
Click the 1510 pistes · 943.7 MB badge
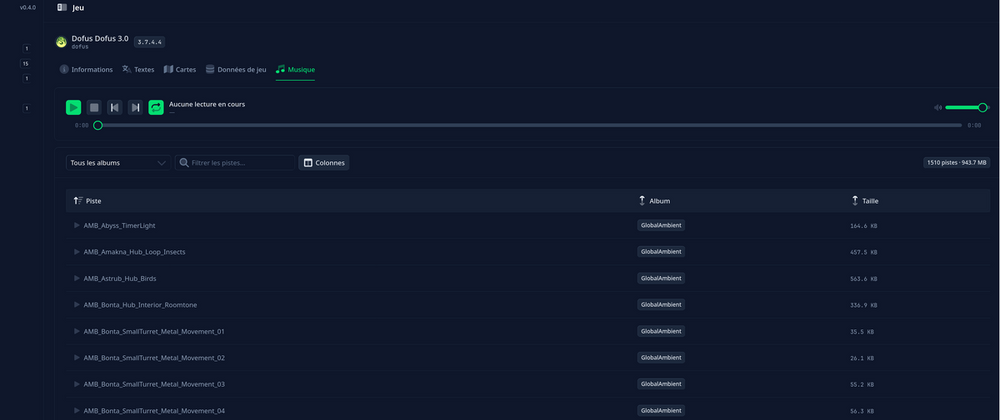956,163
